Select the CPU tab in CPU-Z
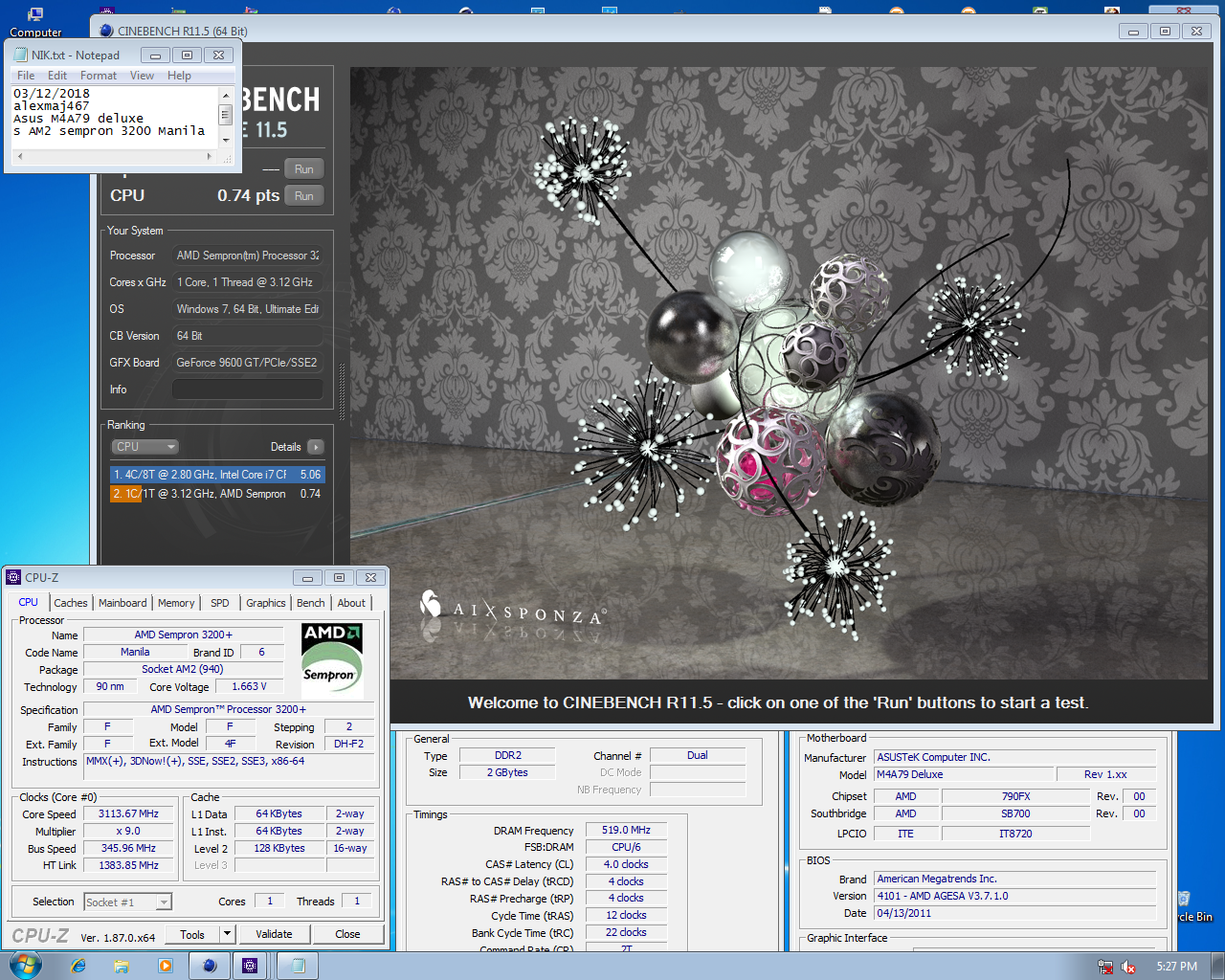Screen dimensions: 1225x980 29,602
